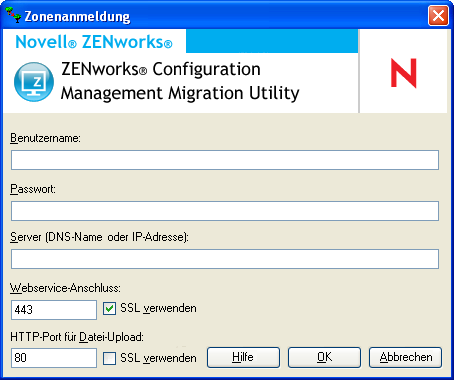Click the title bar tree icon
This screenshot has width=454, height=380.
[x=13, y=15]
